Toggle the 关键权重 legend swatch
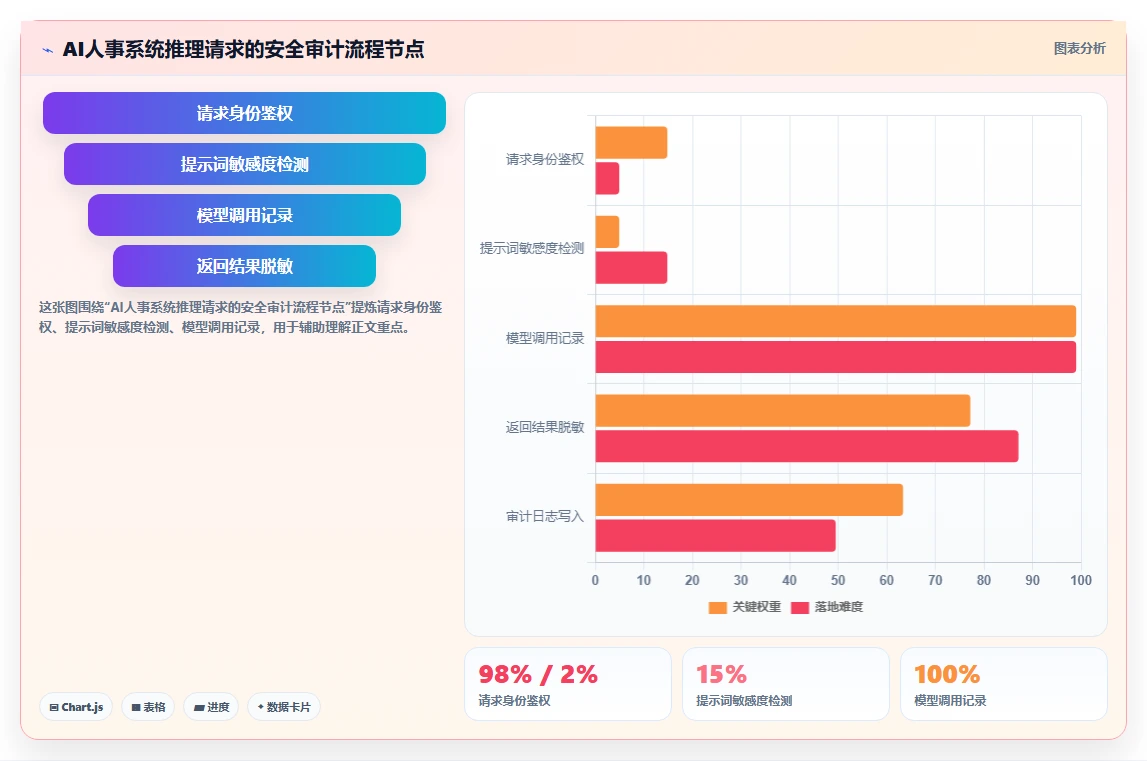Screen dimensions: 1147x761 point(718,607)
